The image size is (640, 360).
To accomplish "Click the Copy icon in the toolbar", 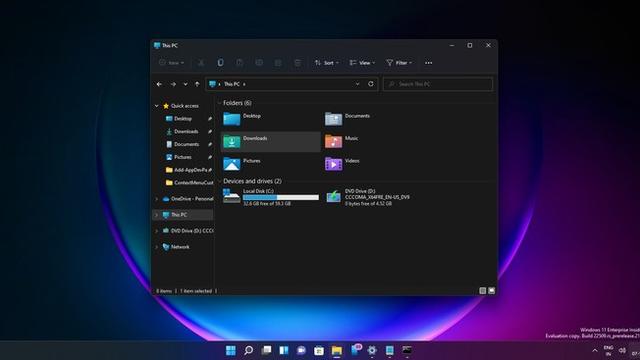I will 220,63.
